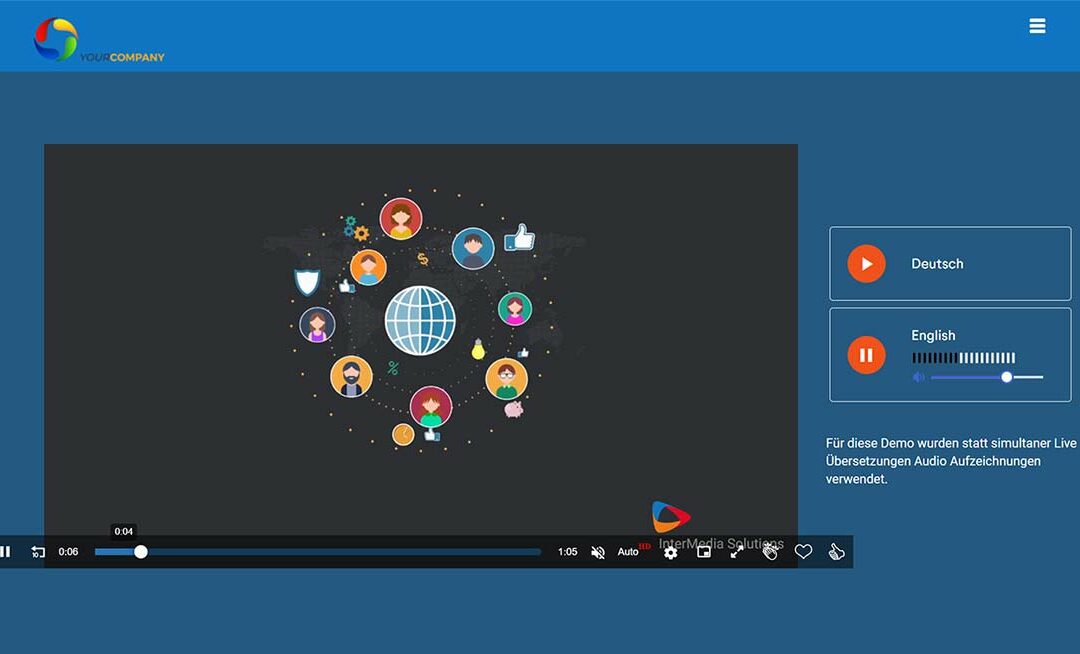This screenshot has width=1080, height=654.
Task: Rewind video 10 seconds
Action: pos(38,552)
